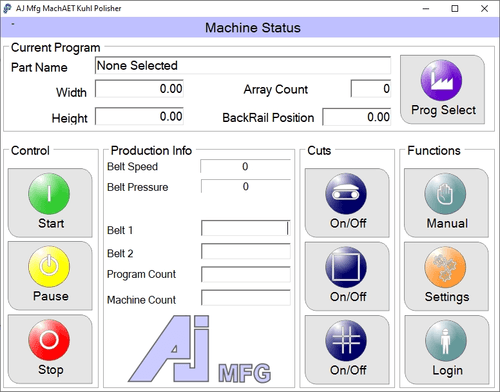Click the yellow Pause button

(x=50, y=276)
